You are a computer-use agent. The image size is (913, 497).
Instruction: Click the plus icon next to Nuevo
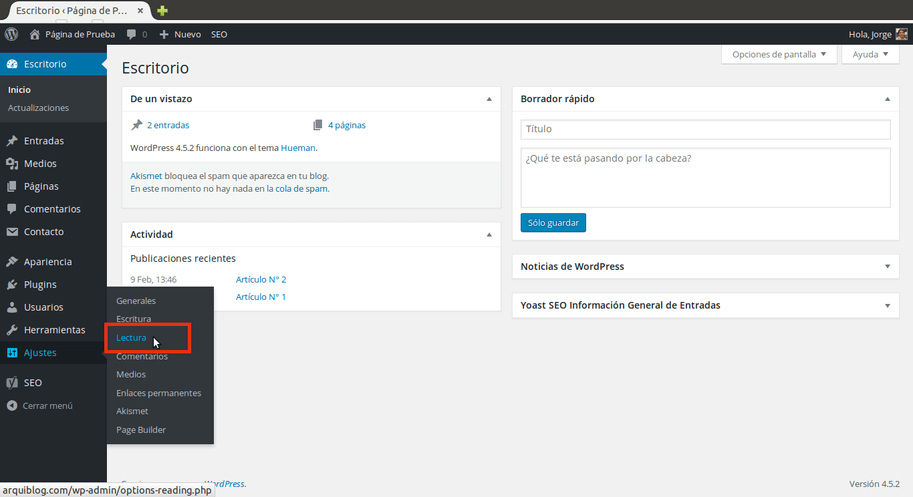pyautogui.click(x=164, y=34)
